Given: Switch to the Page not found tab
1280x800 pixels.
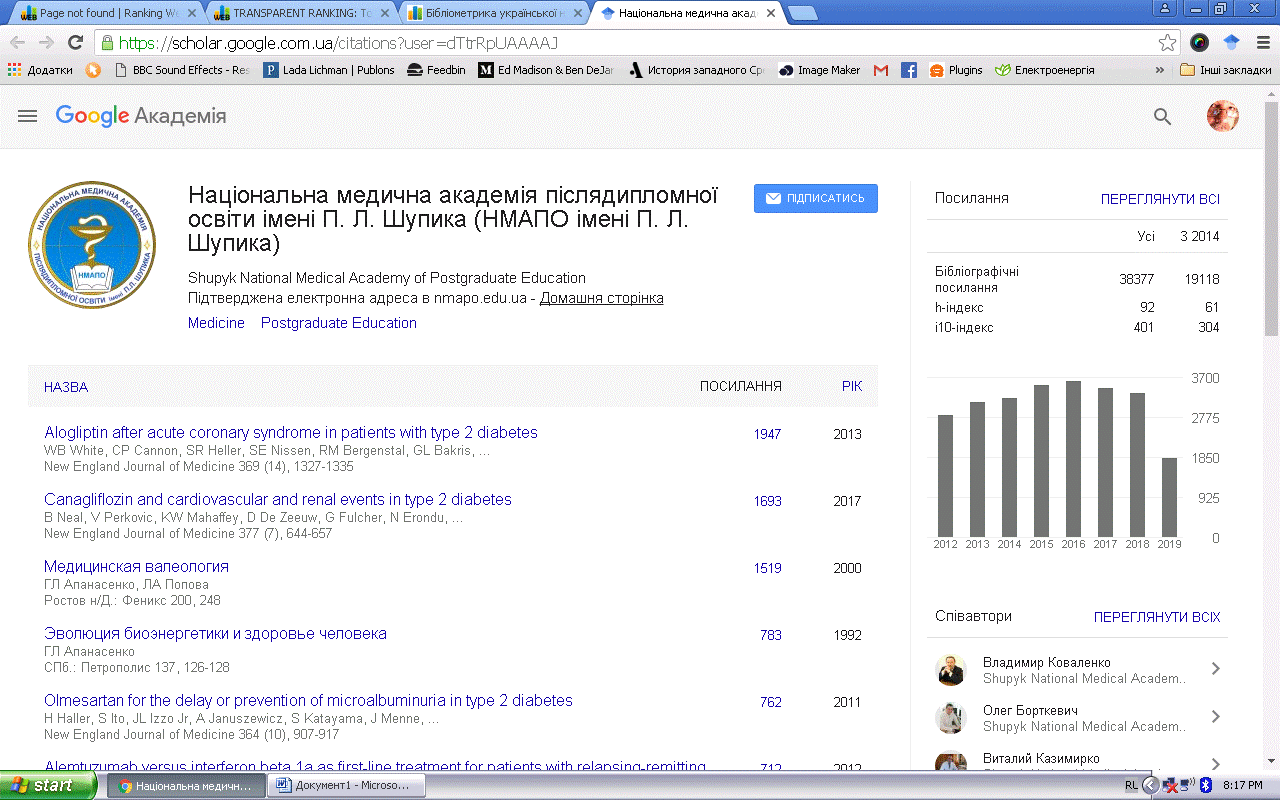Looking at the screenshot, I should click(104, 13).
